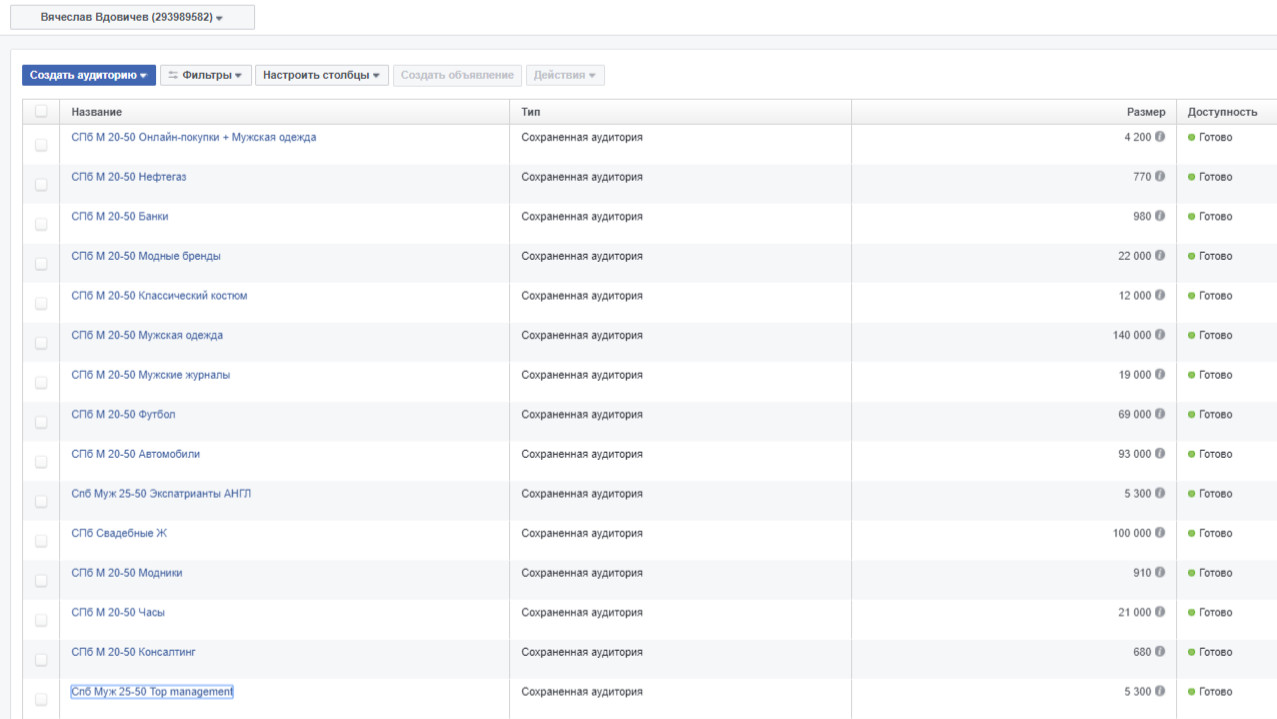The width and height of the screenshot is (1277, 719).
Task: Open the Настроить столбцы dropdown
Action: click(321, 76)
